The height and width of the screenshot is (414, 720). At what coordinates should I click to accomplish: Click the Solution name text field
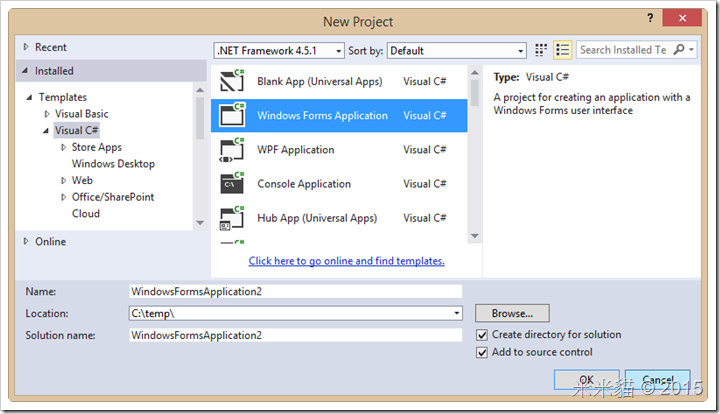(295, 335)
